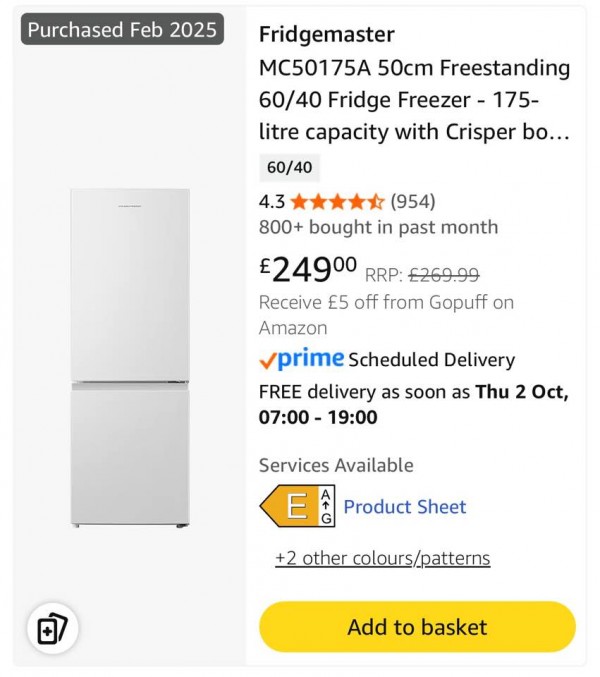Click the 4.3 rating score
This screenshot has height=677, width=600.
coord(272,201)
